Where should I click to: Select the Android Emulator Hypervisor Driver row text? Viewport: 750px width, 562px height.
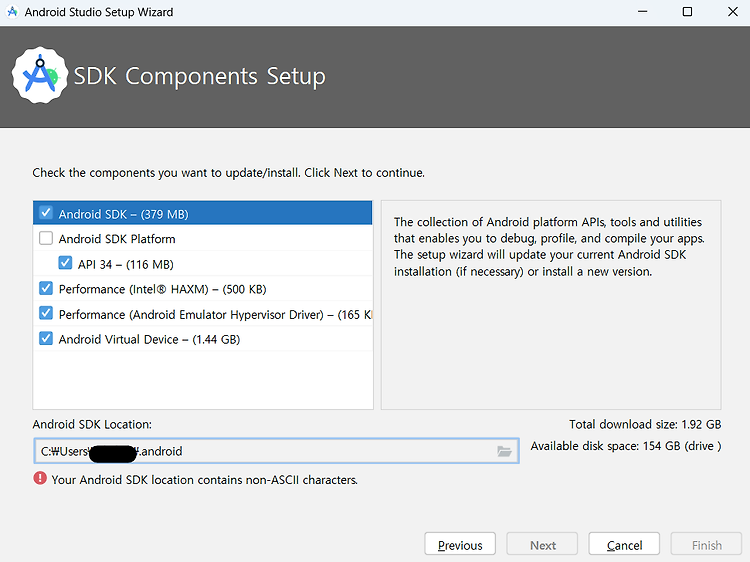(x=215, y=314)
